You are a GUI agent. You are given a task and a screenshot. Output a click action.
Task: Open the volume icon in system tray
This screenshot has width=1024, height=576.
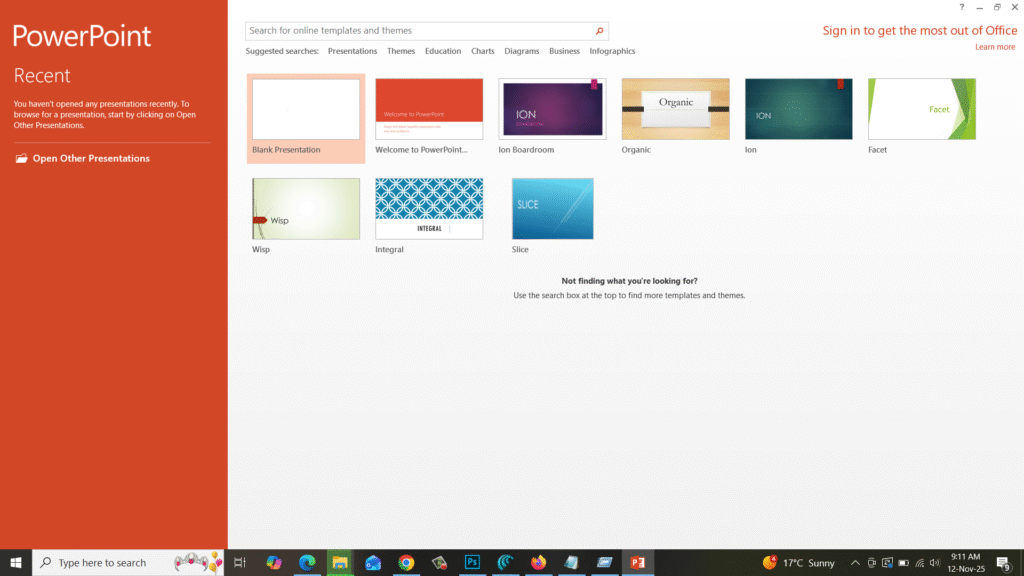pyautogui.click(x=935, y=562)
